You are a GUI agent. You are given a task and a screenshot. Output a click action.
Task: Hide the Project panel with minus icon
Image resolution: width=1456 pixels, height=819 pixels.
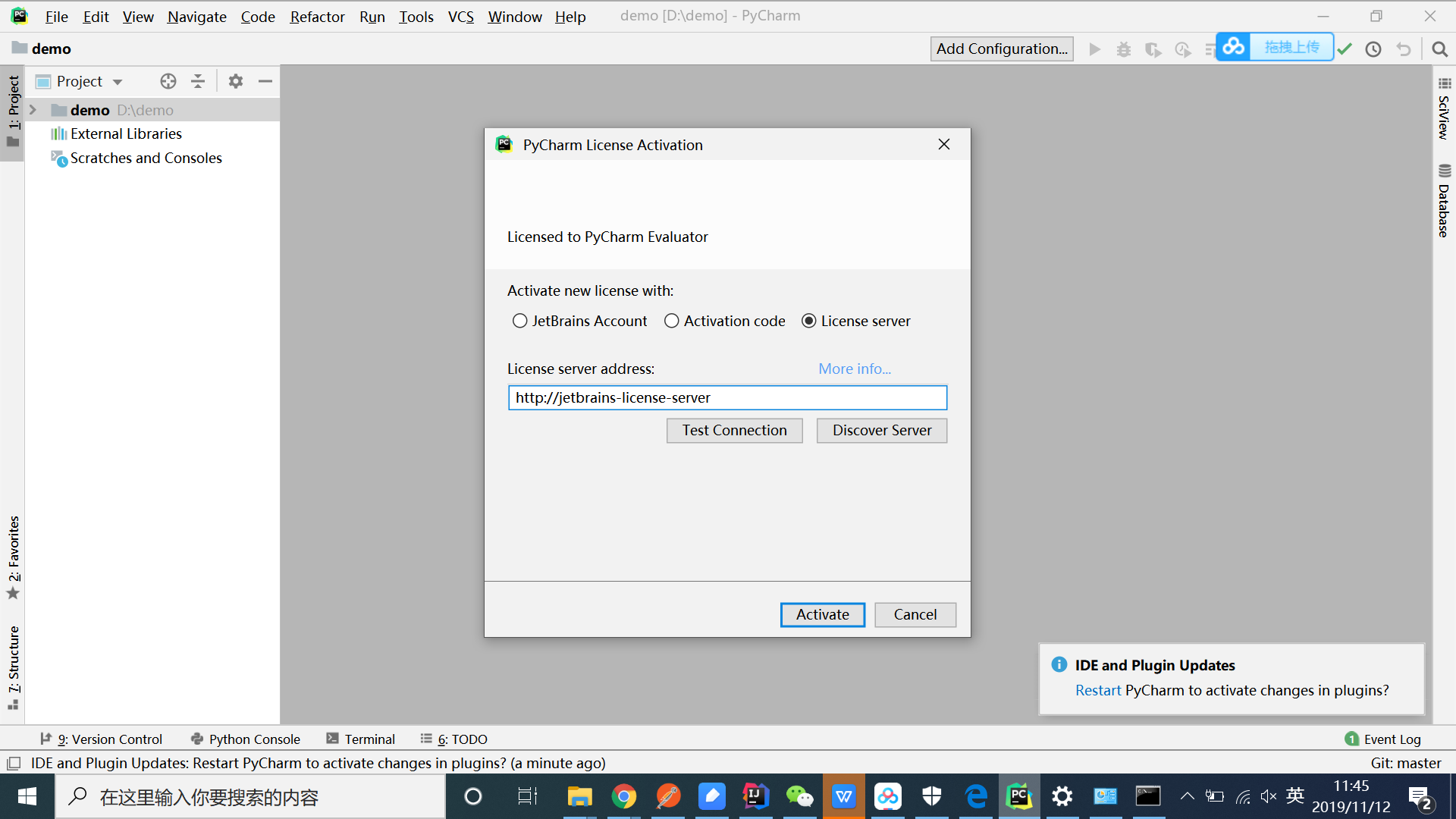(265, 81)
